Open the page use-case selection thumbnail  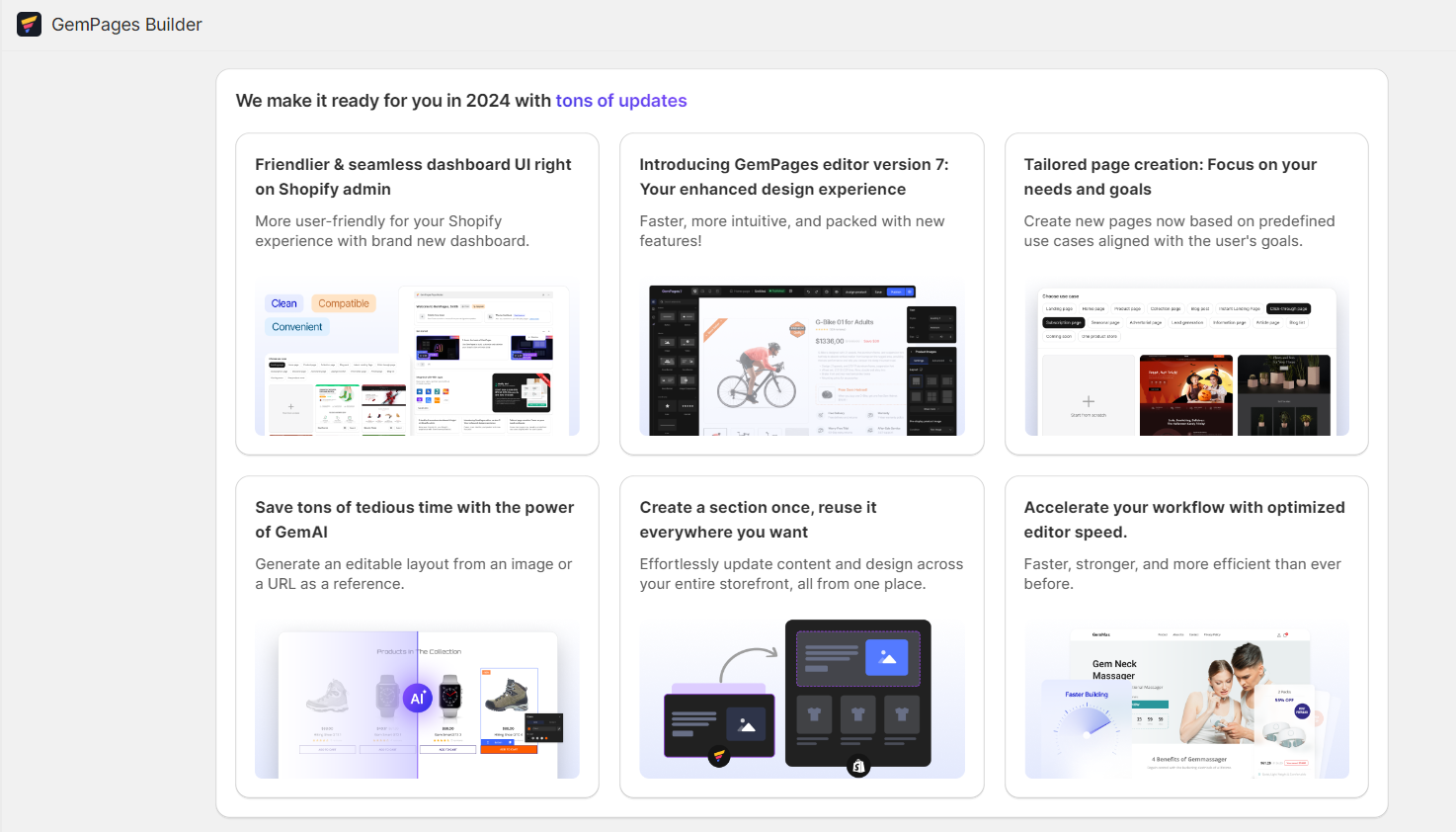click(1186, 359)
